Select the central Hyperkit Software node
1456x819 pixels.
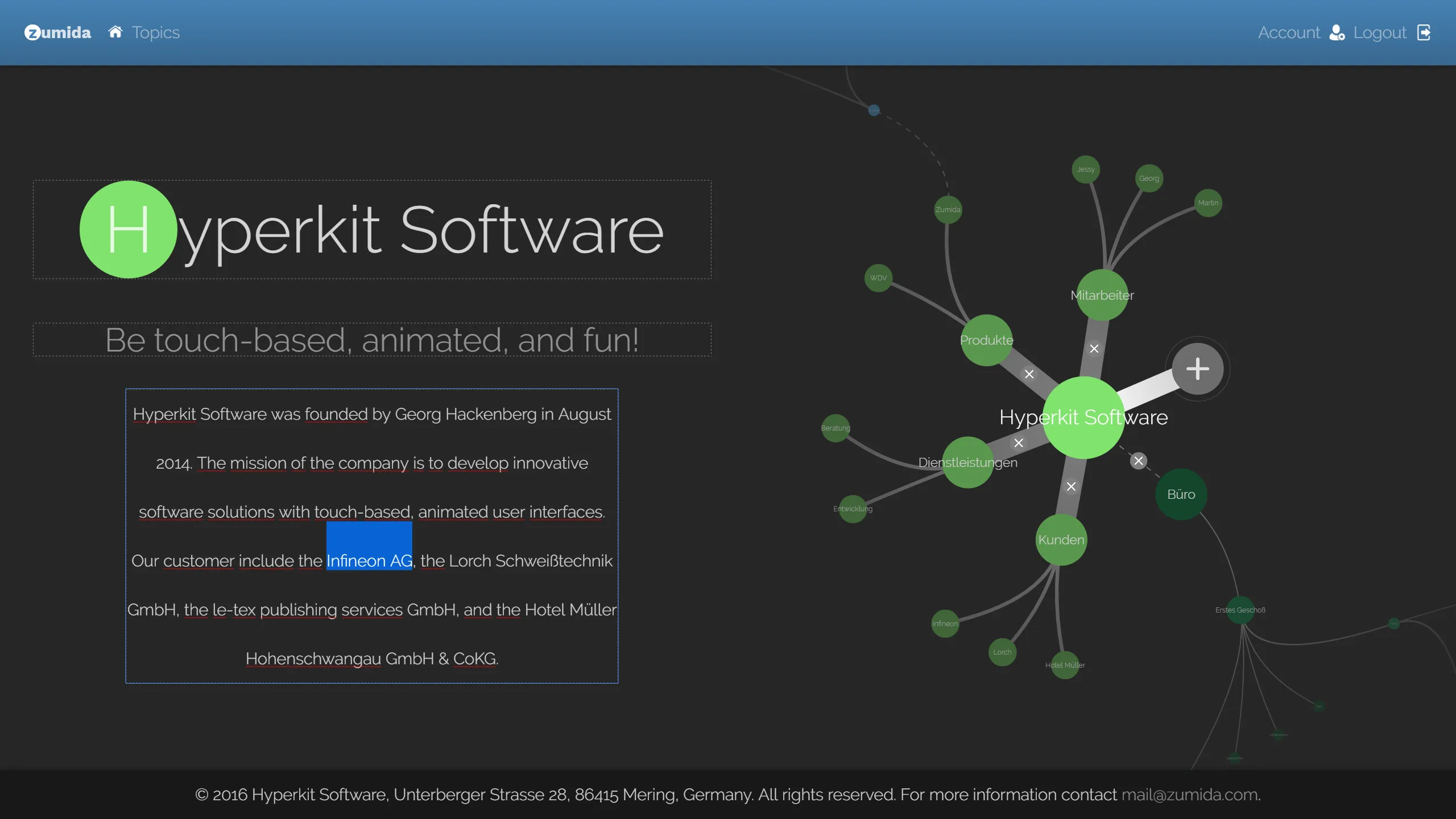(1083, 417)
